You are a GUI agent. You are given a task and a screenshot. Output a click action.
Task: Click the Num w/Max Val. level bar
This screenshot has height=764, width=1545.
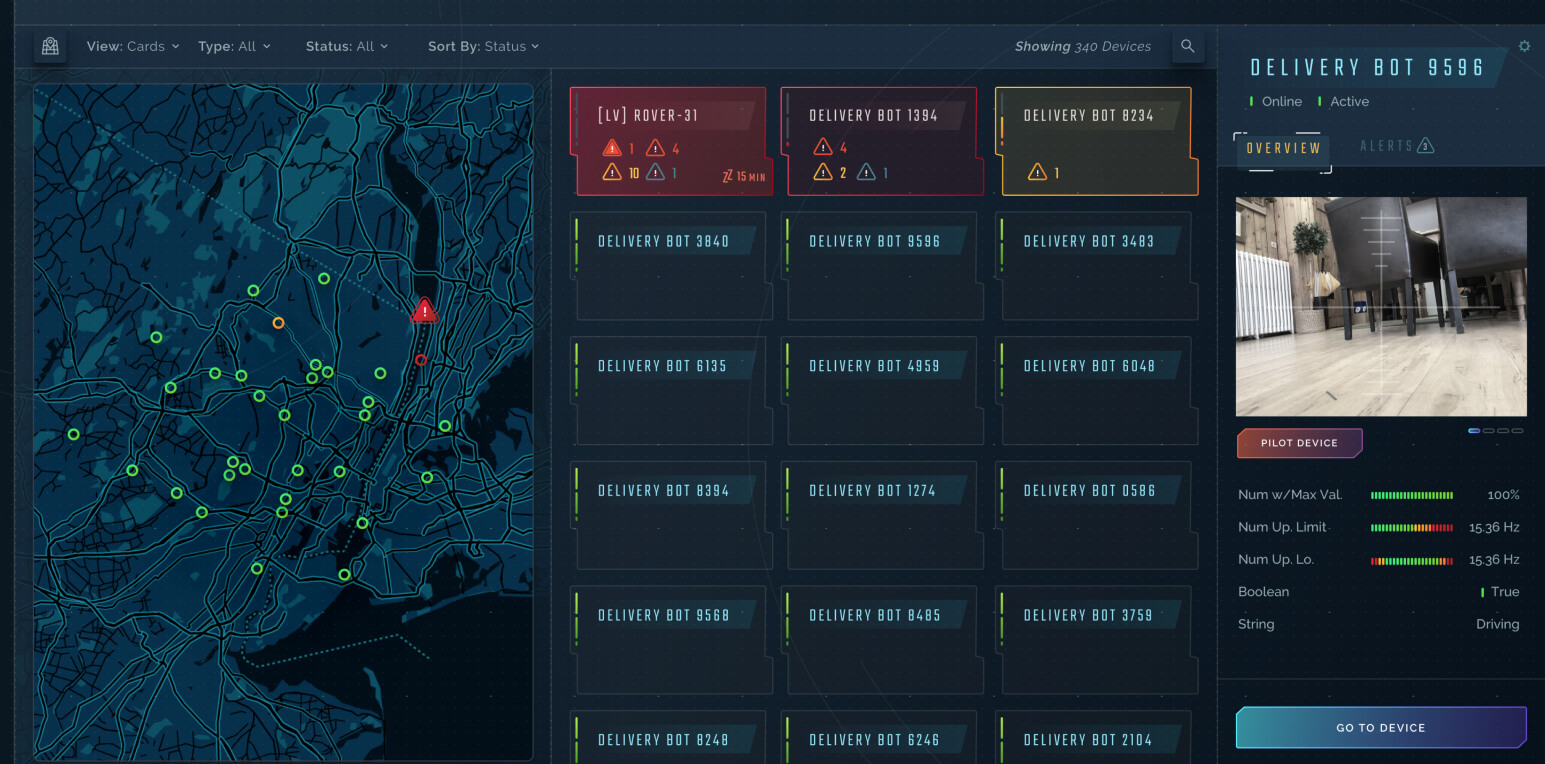[1412, 495]
